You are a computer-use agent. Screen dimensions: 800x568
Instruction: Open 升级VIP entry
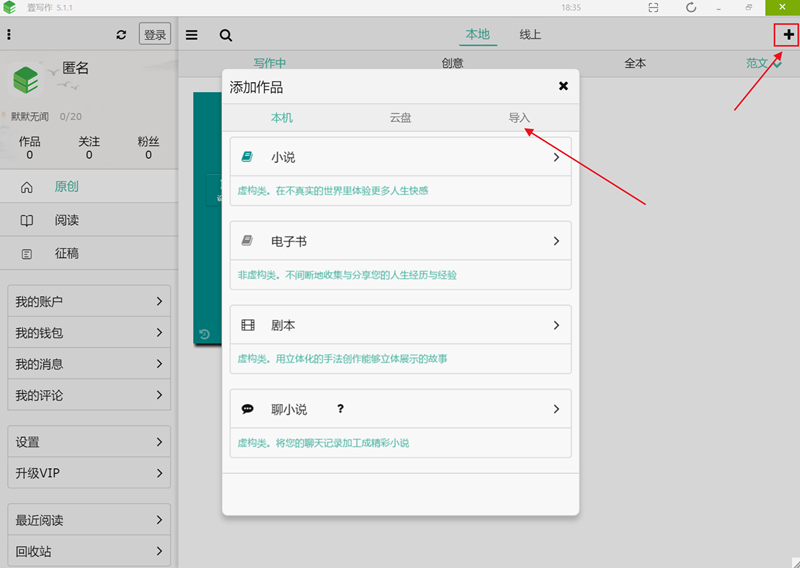(89, 473)
